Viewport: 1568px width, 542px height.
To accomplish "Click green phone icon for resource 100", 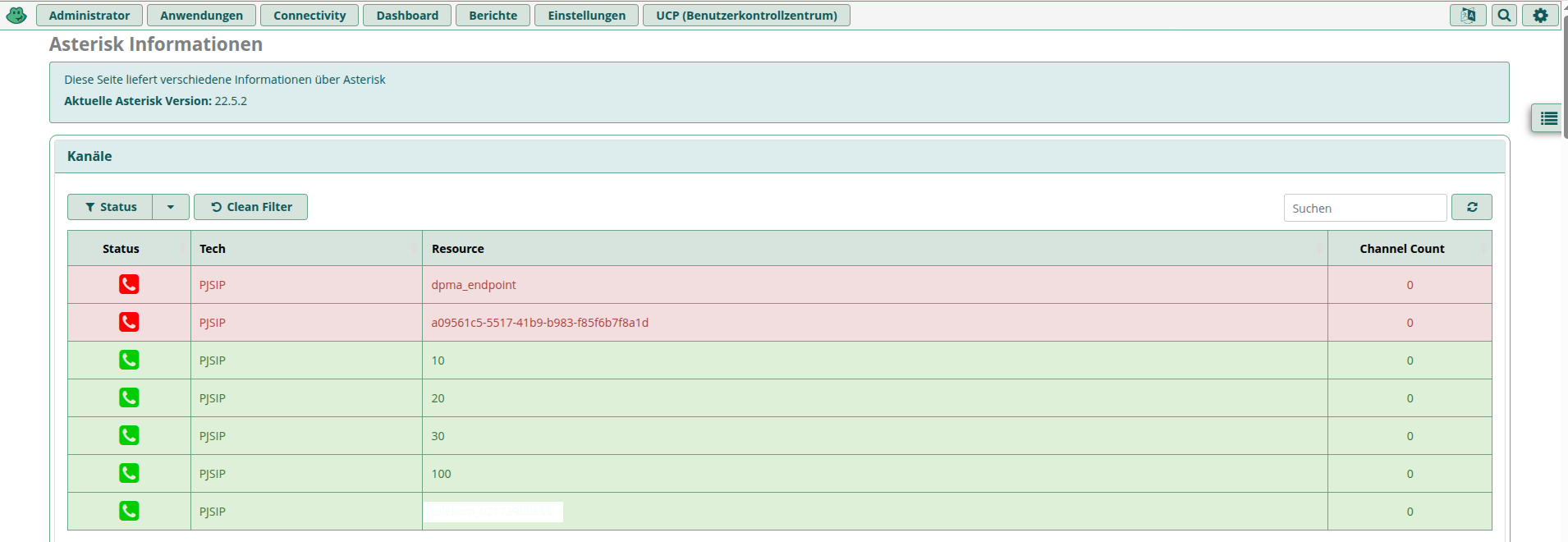I will (x=129, y=474).
